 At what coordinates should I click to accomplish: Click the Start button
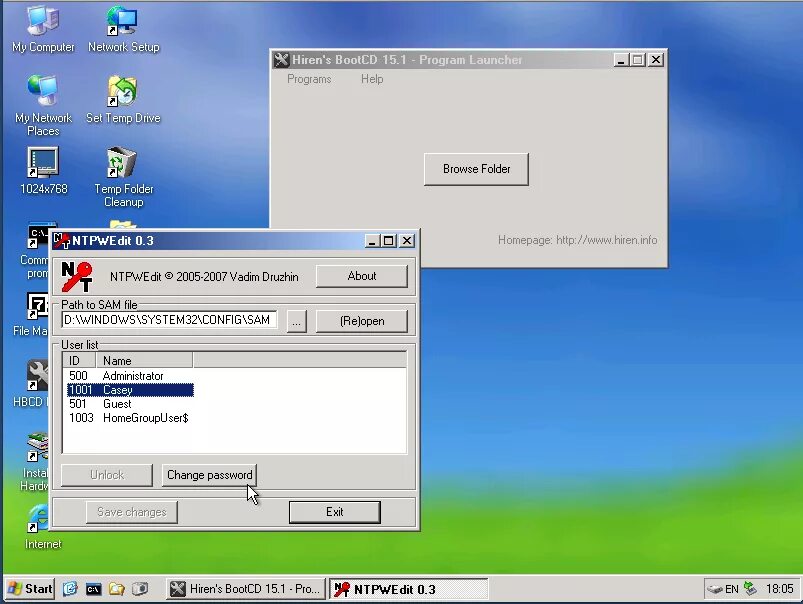[x=30, y=589]
